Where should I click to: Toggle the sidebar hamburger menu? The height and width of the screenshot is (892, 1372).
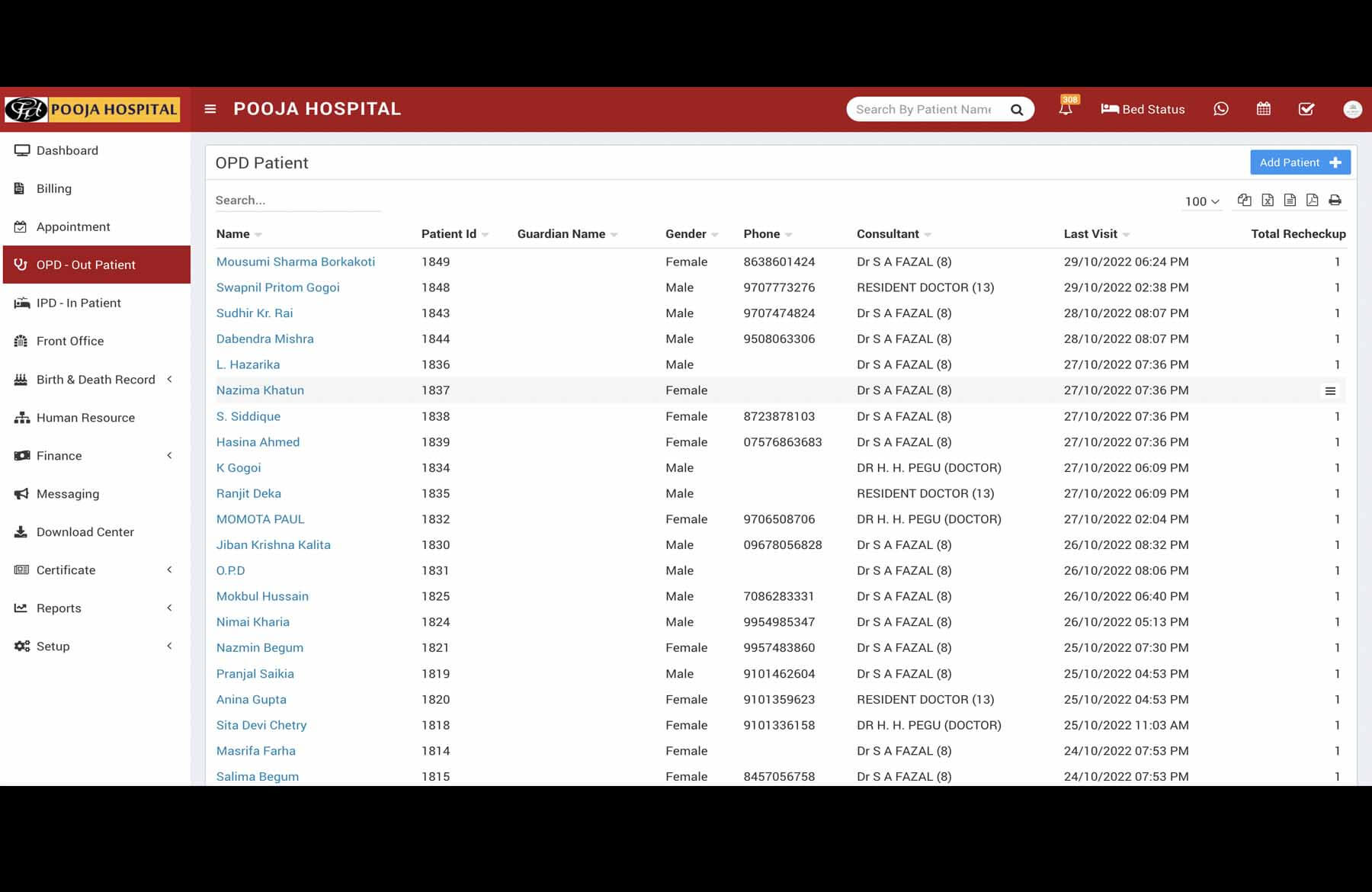click(210, 109)
